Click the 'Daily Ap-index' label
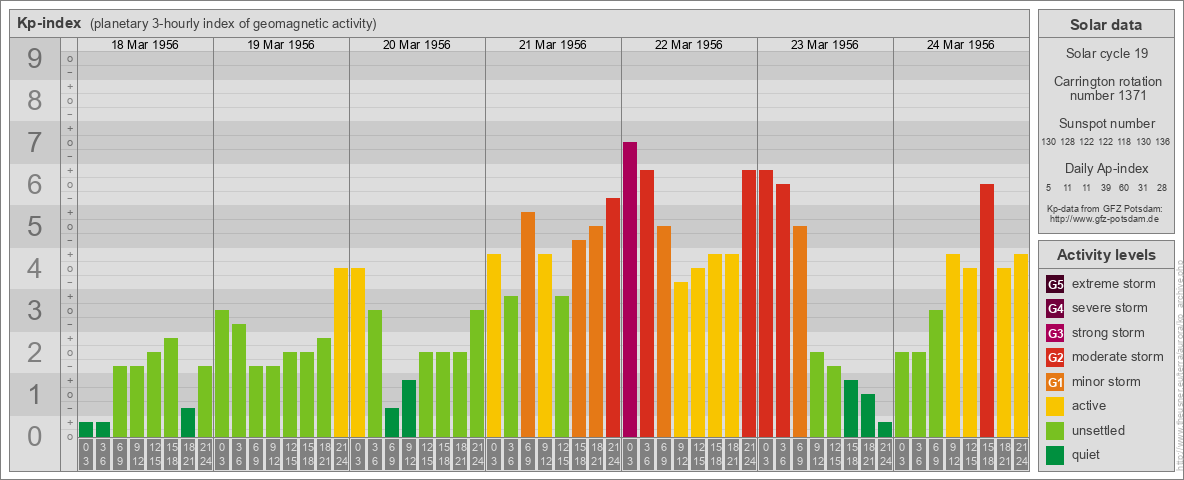Viewport: 1184px width, 480px height. click(x=1106, y=168)
